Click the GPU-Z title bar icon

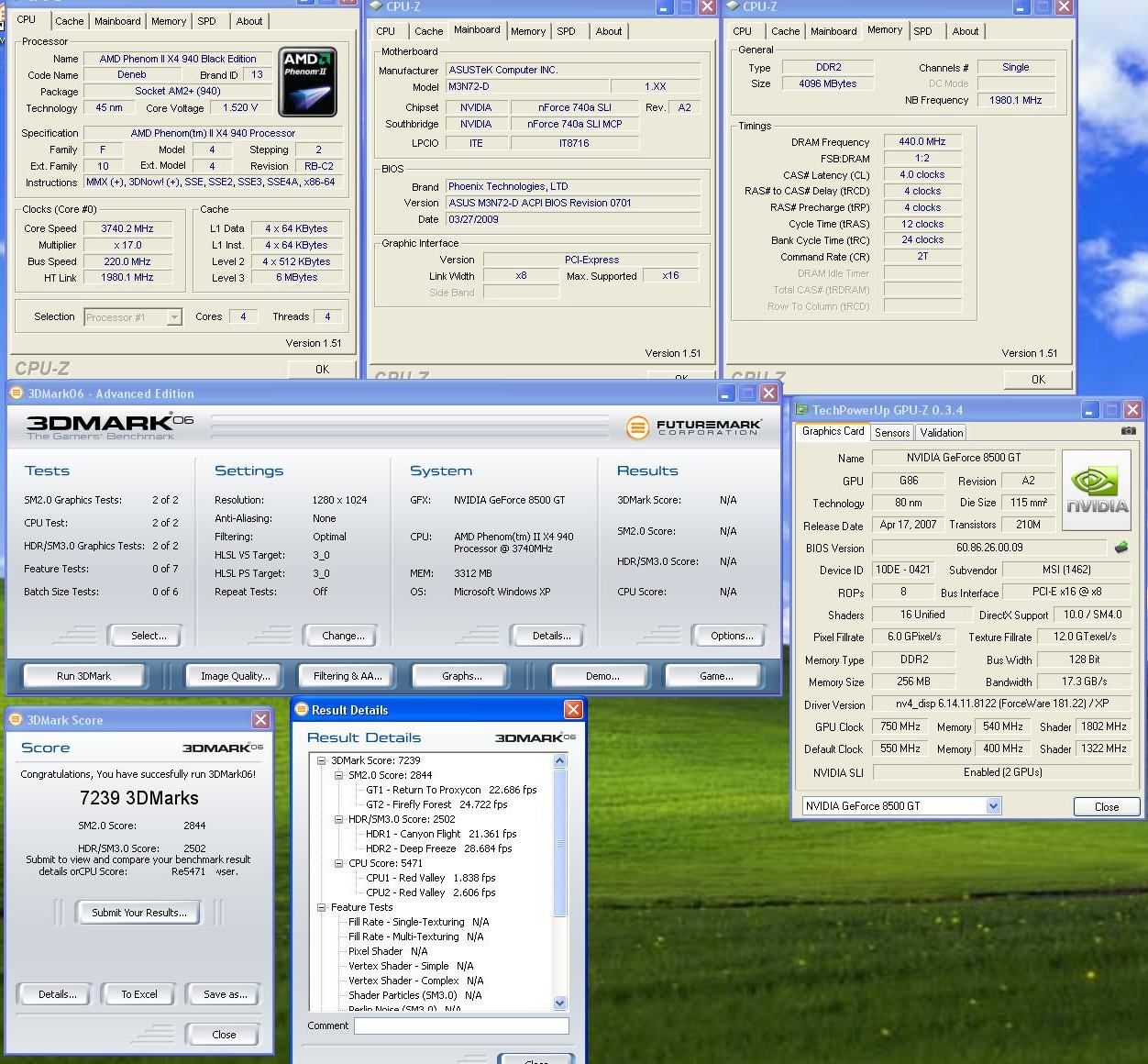[x=800, y=410]
